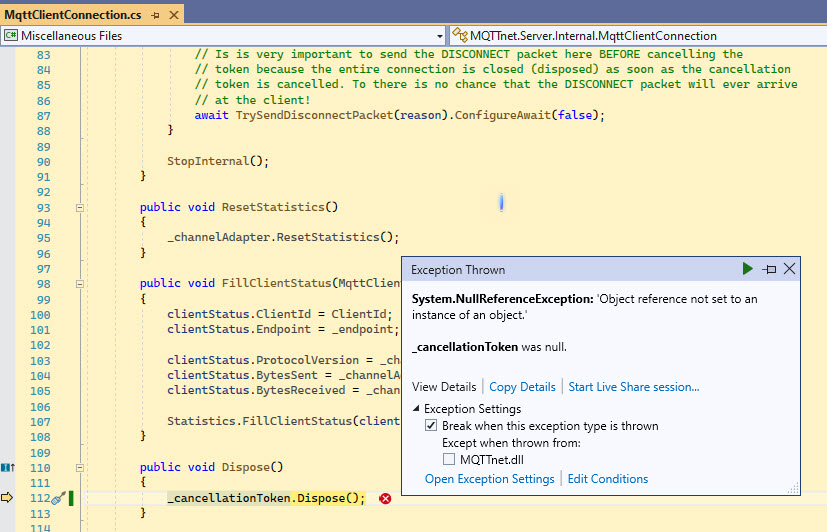Click the current statement arrow in margin

(7, 497)
